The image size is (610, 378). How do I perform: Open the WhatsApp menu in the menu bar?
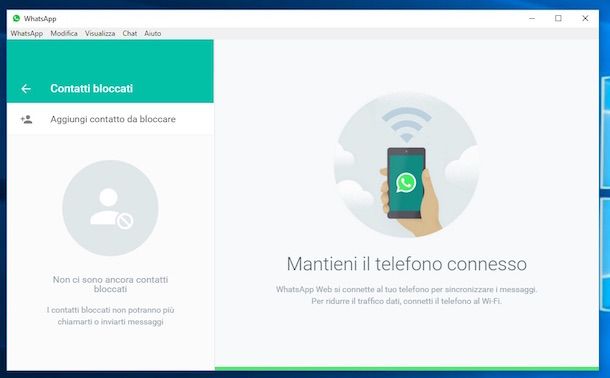[27, 33]
